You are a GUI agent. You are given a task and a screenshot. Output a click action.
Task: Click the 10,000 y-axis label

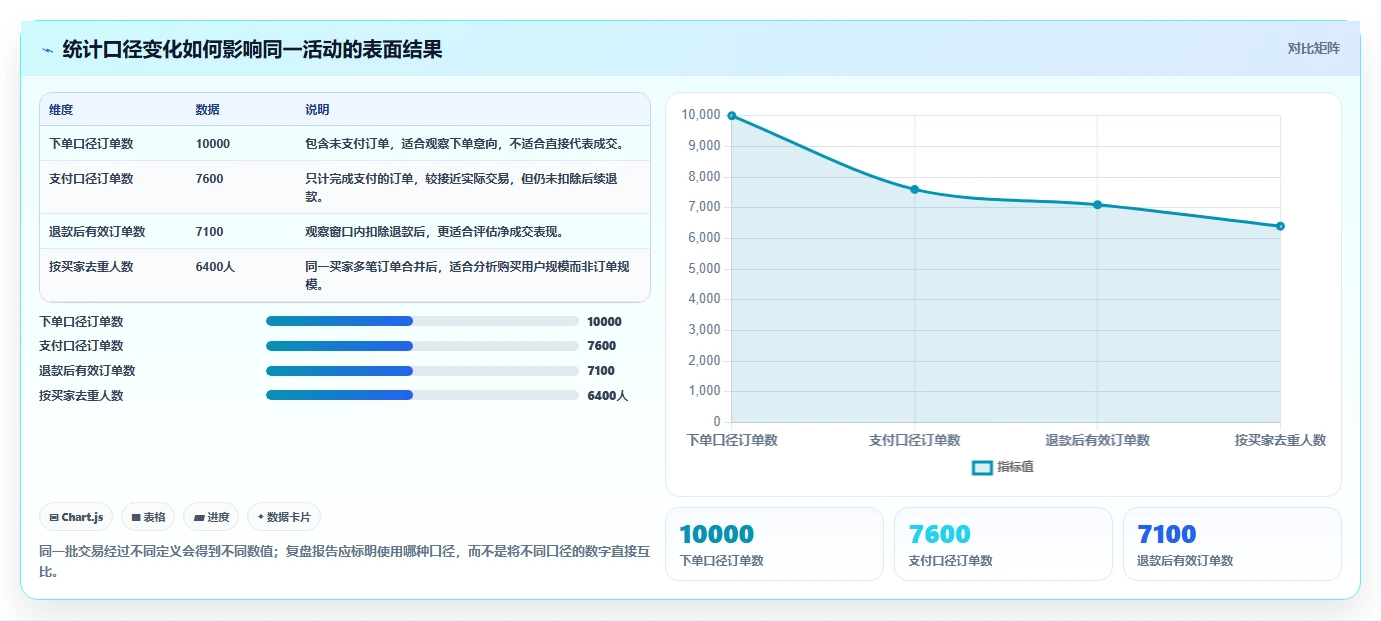pos(701,115)
